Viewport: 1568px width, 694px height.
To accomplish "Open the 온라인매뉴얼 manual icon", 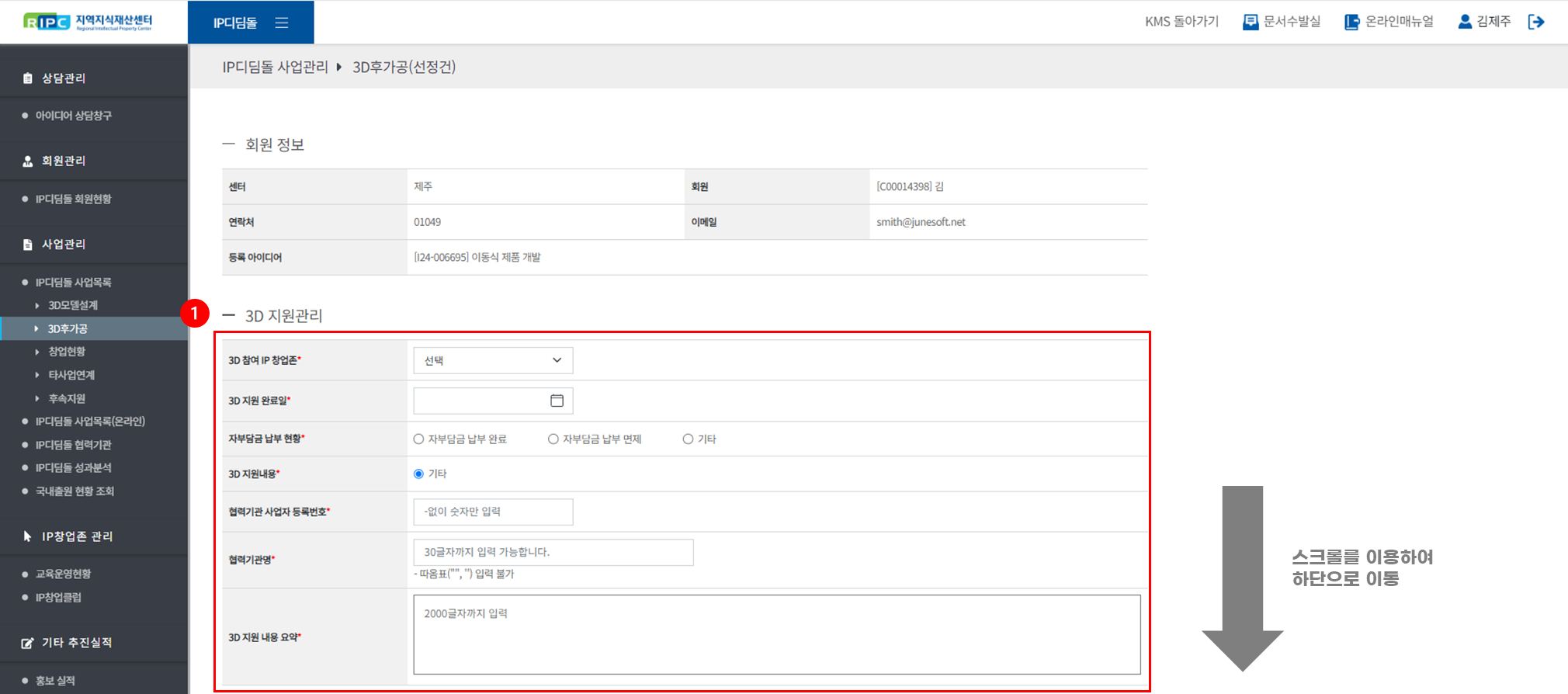I will pyautogui.click(x=1351, y=22).
